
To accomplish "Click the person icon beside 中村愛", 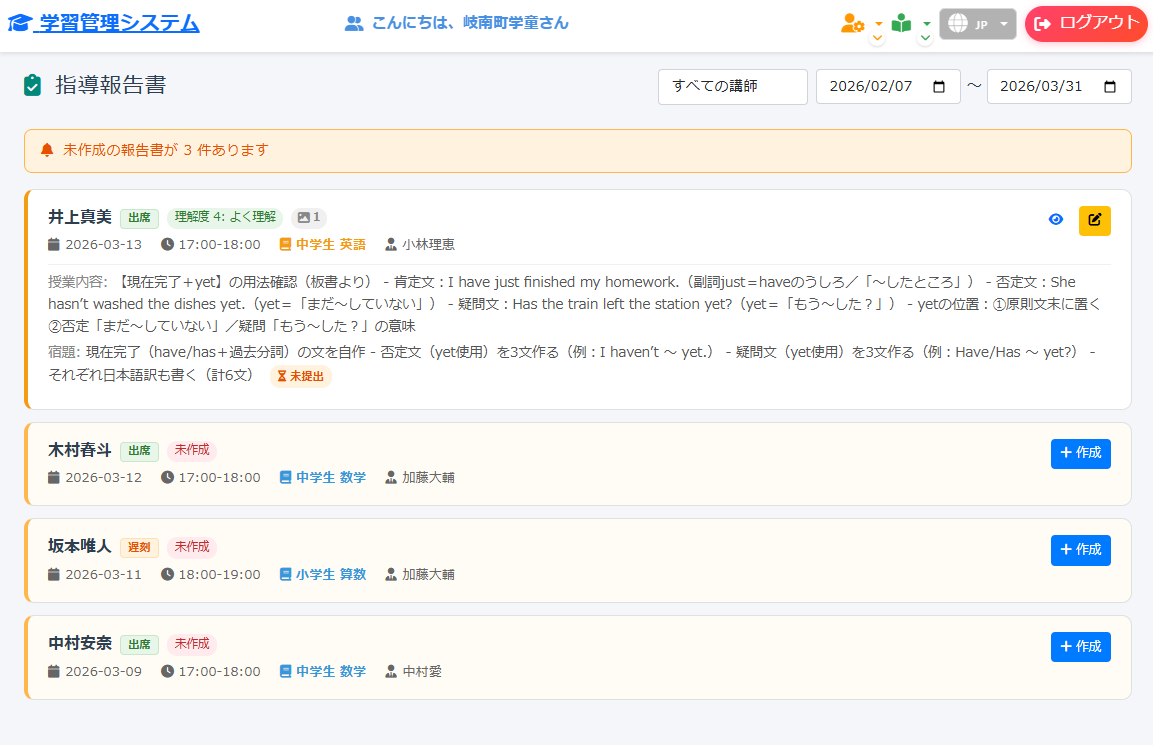I will click(x=391, y=671).
